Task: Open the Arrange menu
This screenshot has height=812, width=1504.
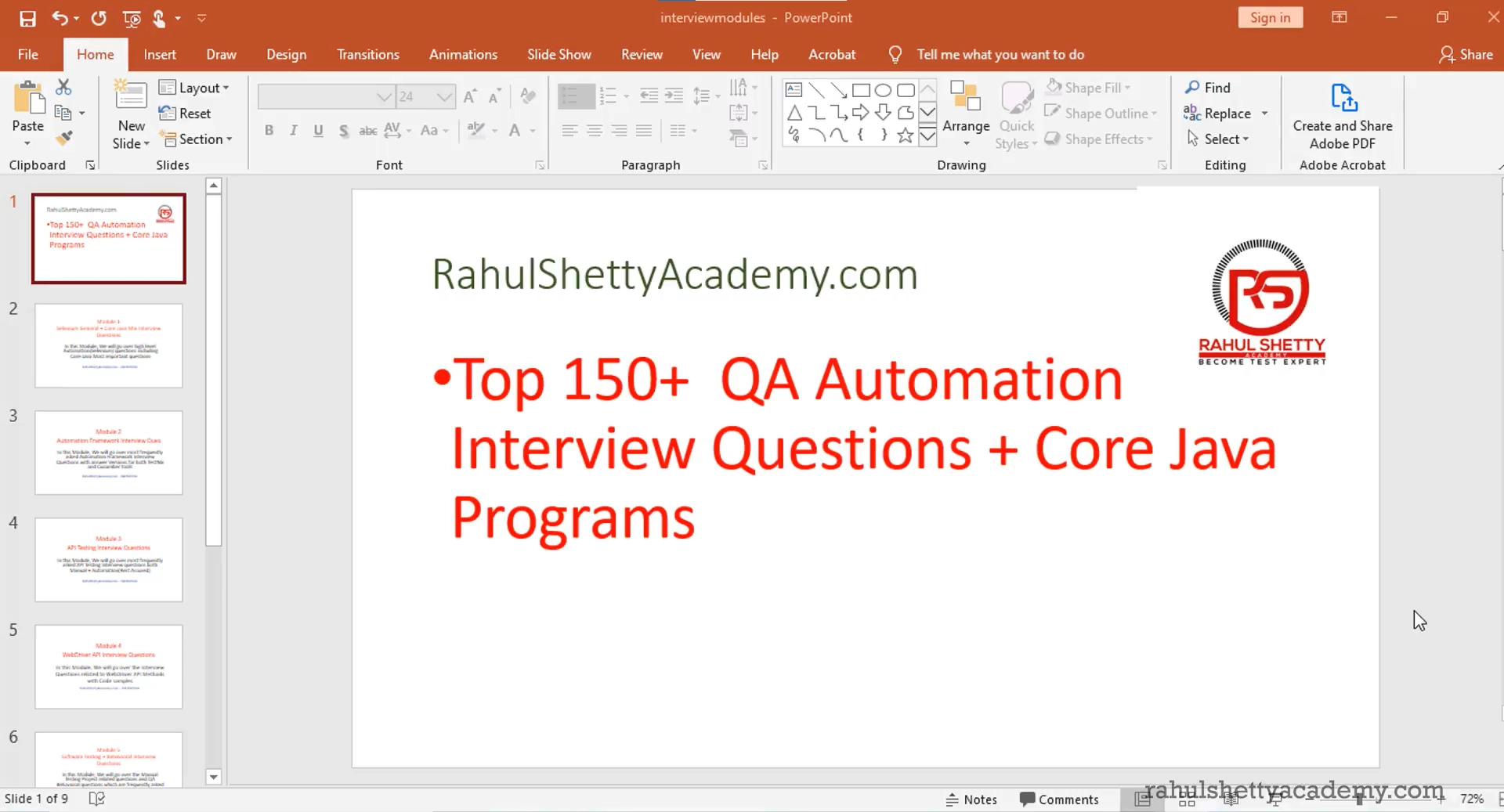Action: [966, 114]
